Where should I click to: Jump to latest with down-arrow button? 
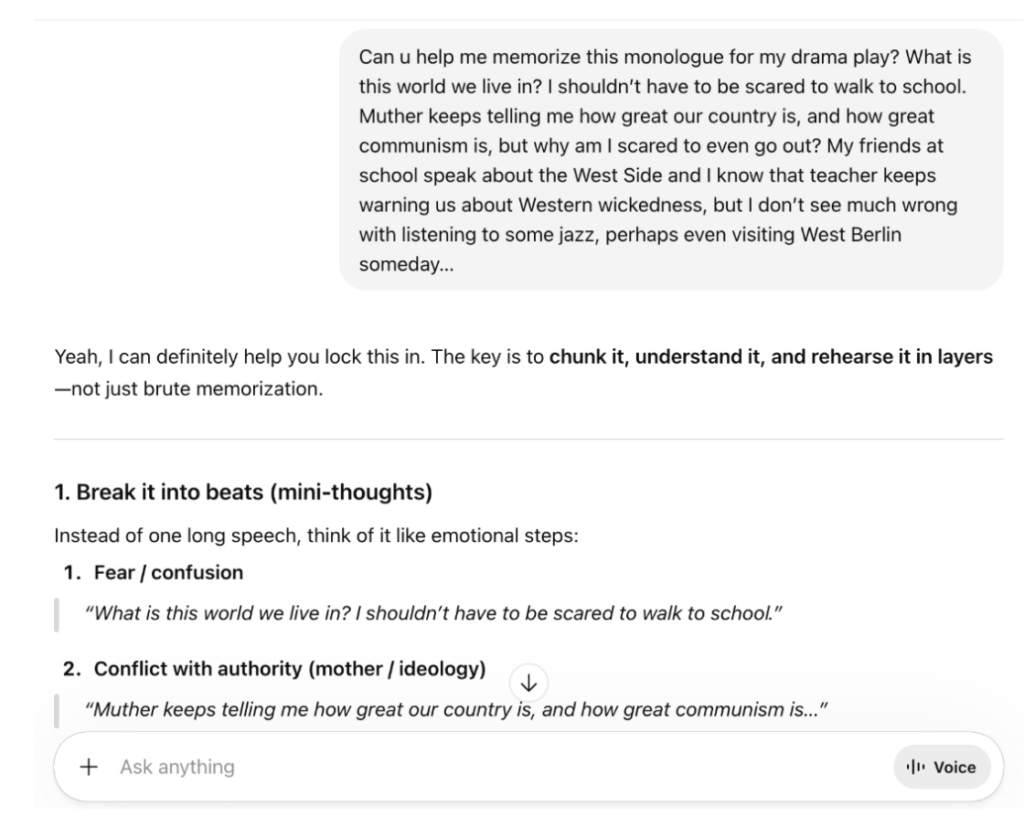[x=529, y=683]
